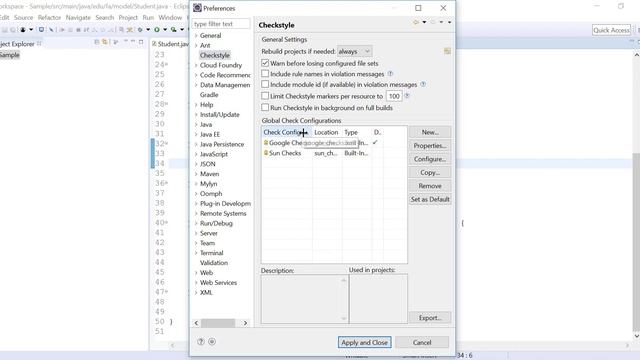640x360 pixels.
Task: Expand the General preferences node
Action: click(196, 36)
